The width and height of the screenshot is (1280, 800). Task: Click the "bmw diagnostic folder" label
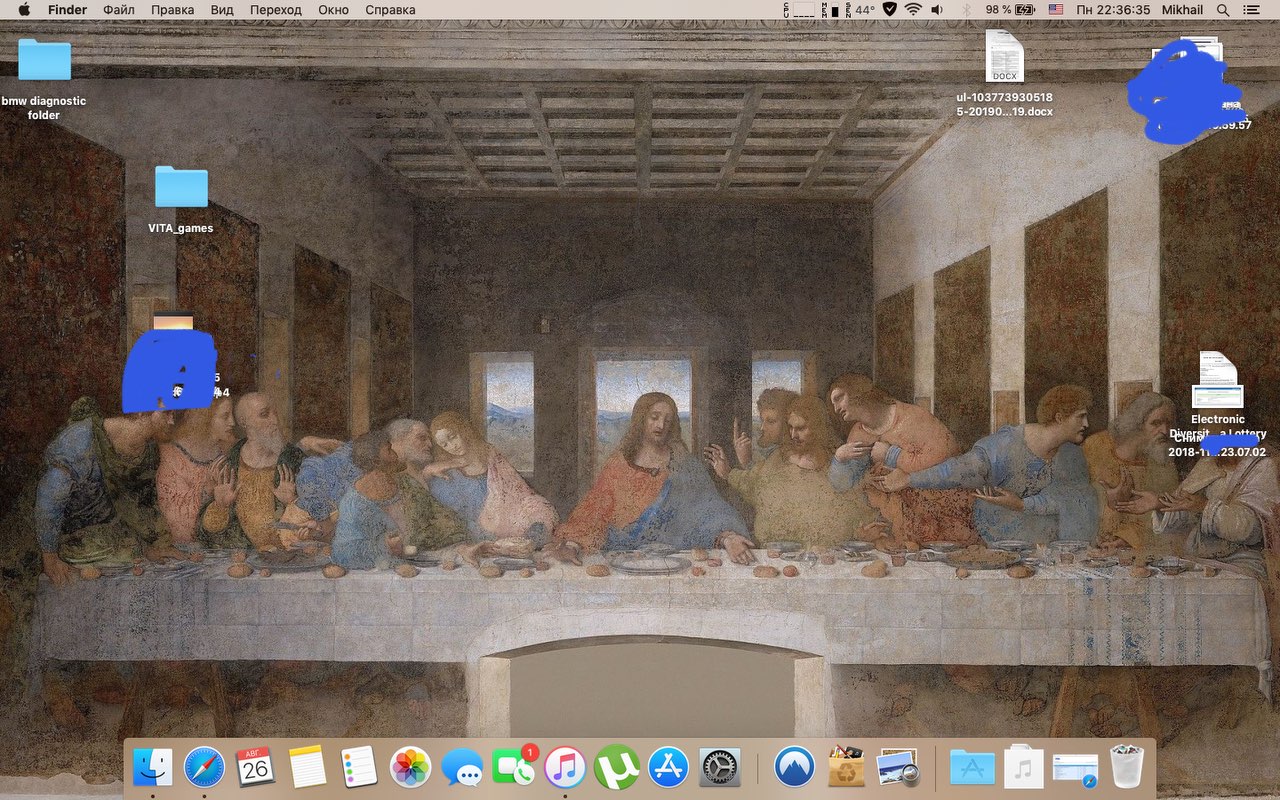44,108
